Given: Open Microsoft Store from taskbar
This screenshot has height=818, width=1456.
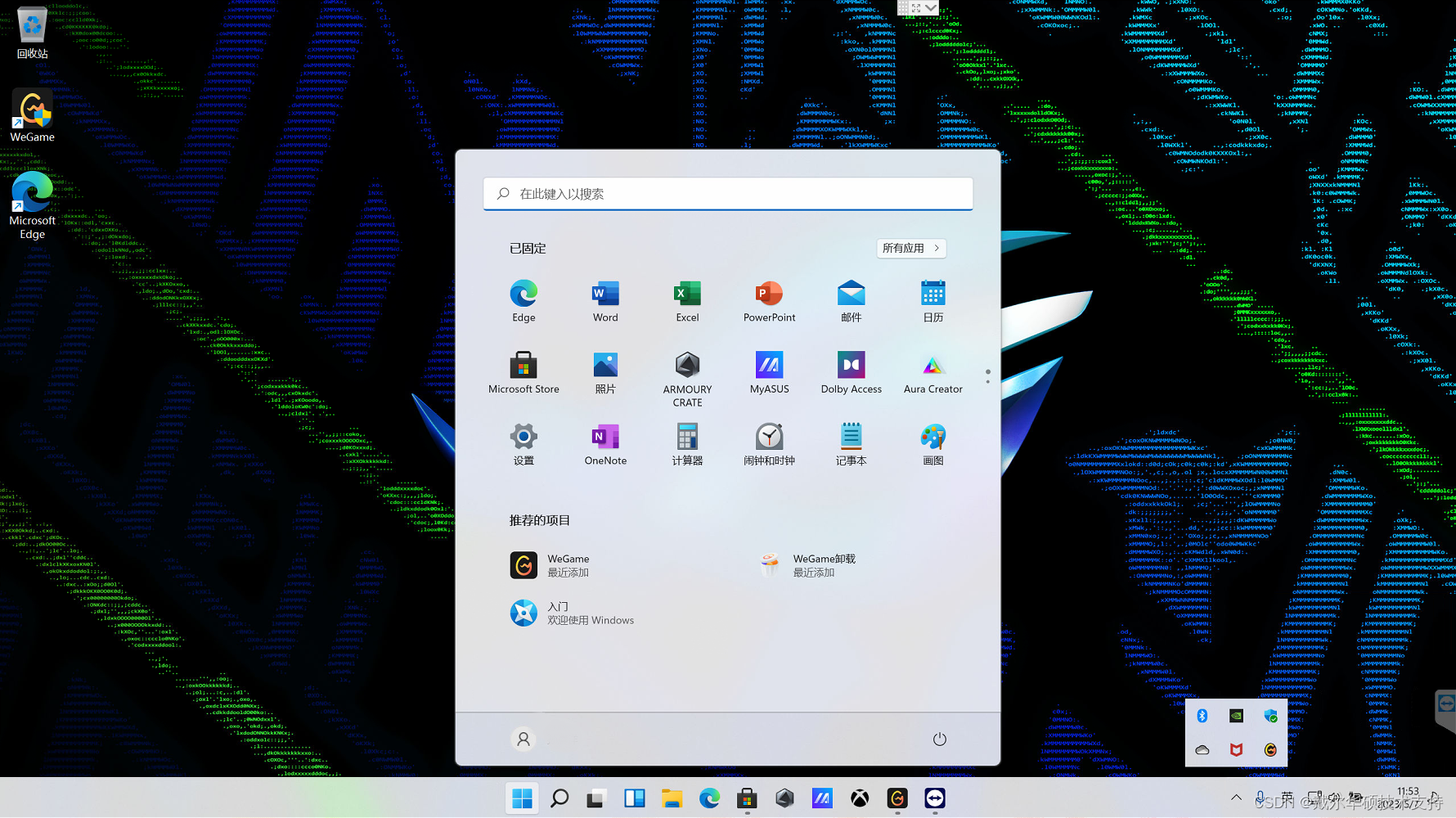Looking at the screenshot, I should 747,798.
